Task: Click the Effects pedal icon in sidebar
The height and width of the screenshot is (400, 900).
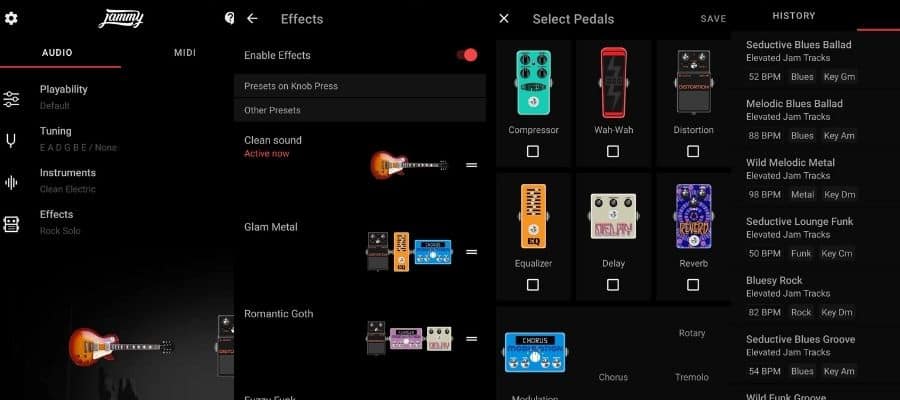Action: tap(11, 224)
